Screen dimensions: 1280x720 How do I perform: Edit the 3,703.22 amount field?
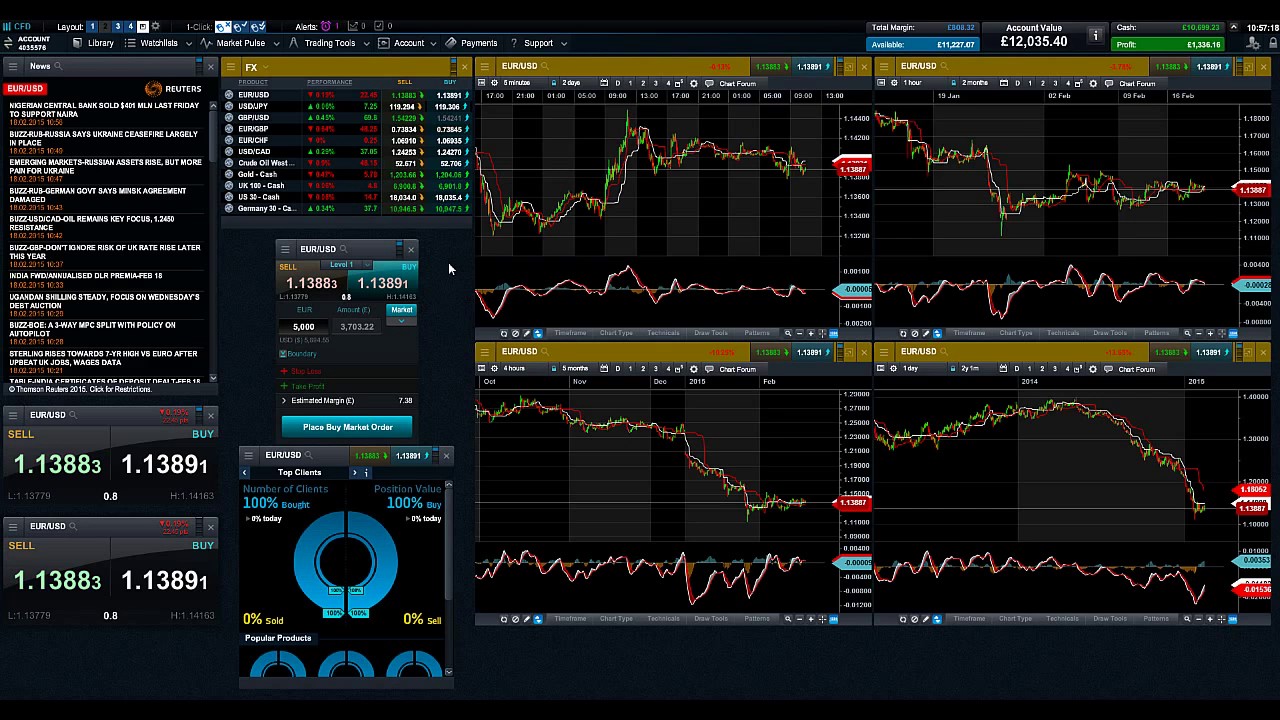(x=357, y=327)
